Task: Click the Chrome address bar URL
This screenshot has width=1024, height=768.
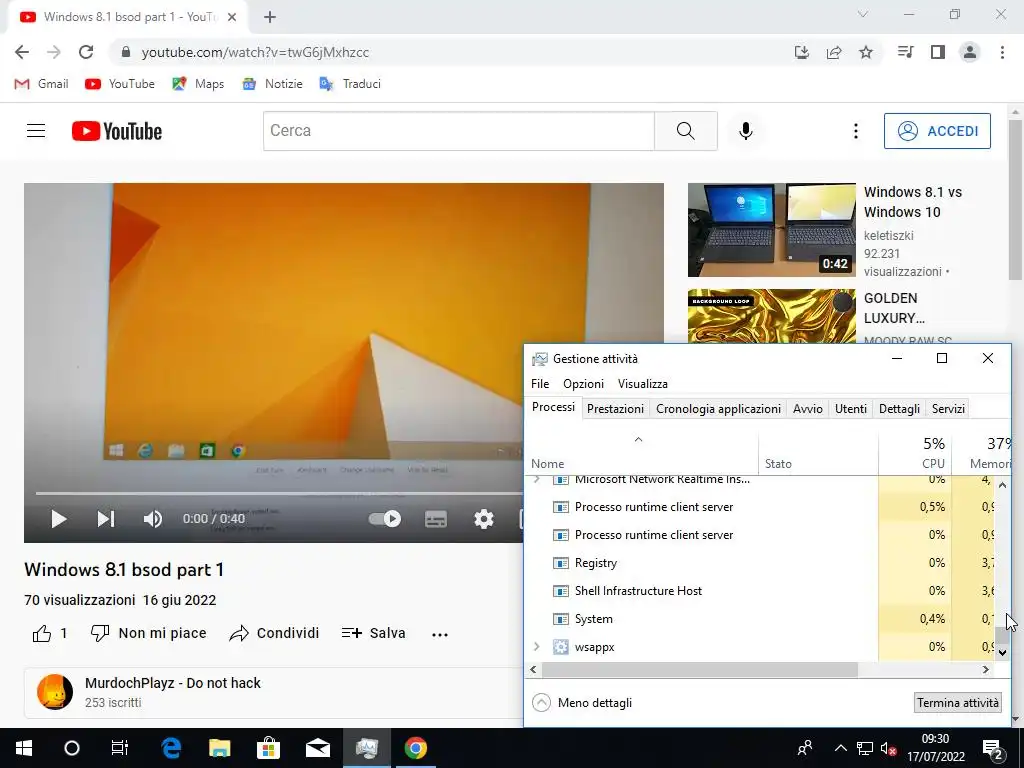Action: pos(255,52)
